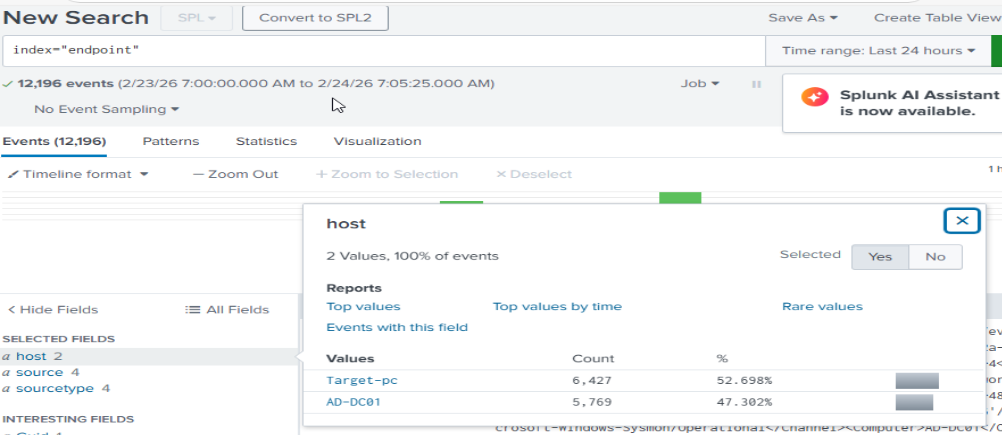Switch to the Patterns tab
This screenshot has width=1002, height=435.
click(x=171, y=141)
